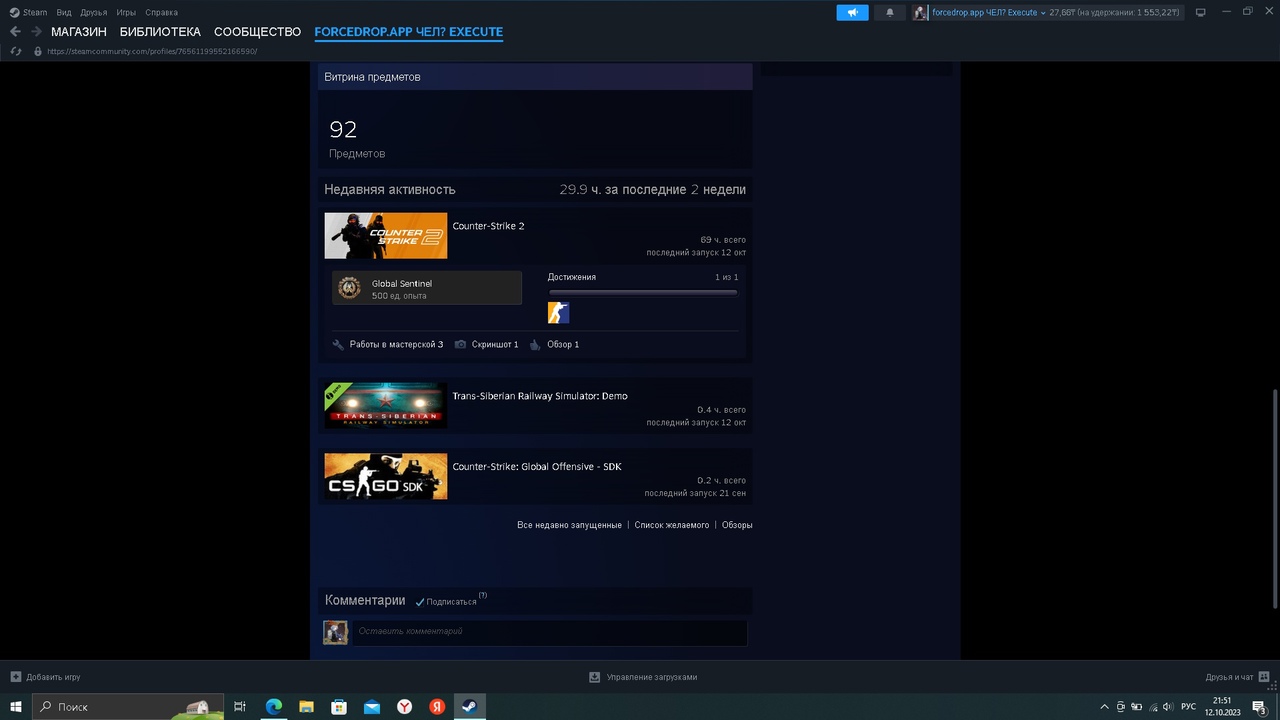
Task: Open the Игры menu
Action: [x=126, y=12]
